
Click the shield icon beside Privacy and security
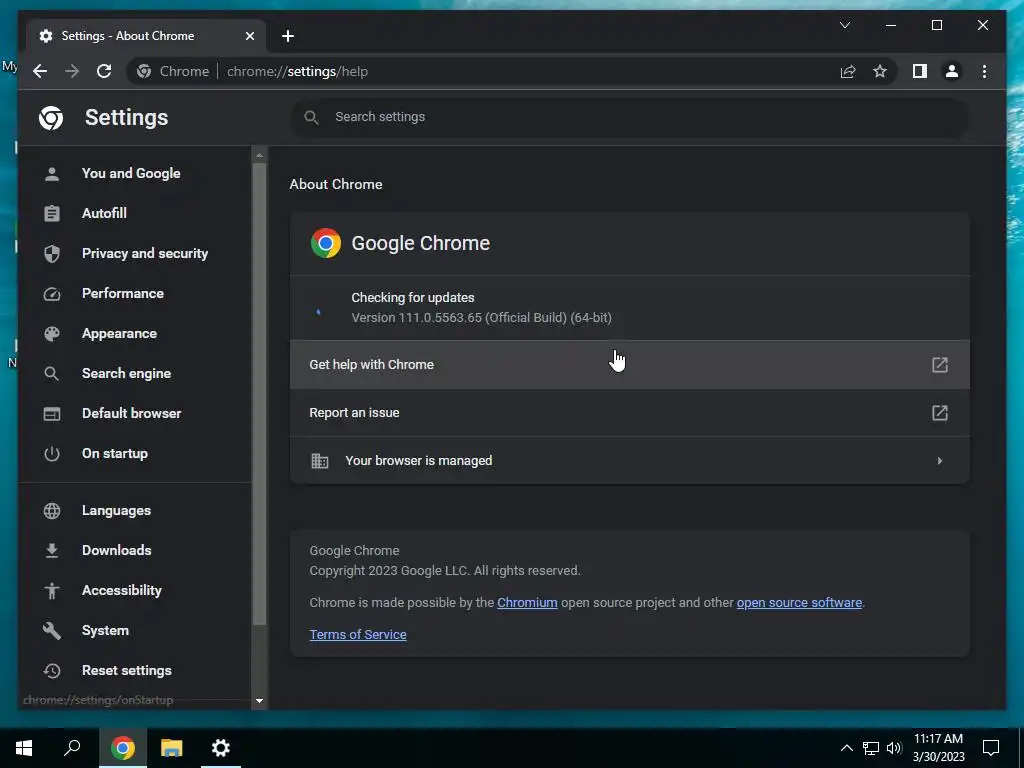pyautogui.click(x=52, y=253)
